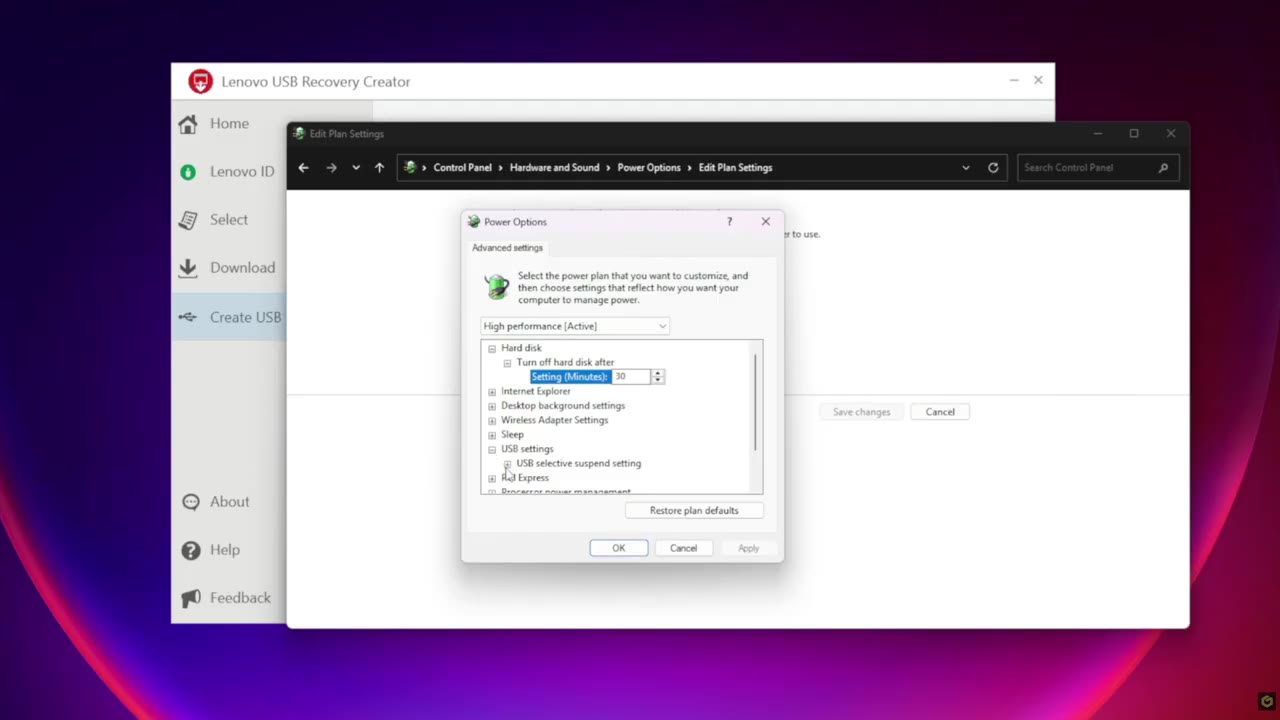Click Cancel in Edit Plan Settings window
Viewport: 1280px width, 720px height.
[940, 412]
